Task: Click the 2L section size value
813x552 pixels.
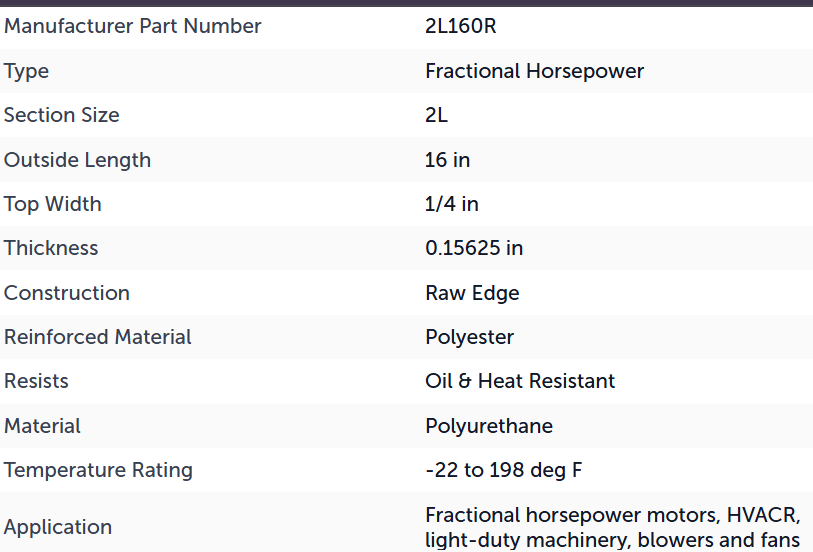Action: coord(437,115)
